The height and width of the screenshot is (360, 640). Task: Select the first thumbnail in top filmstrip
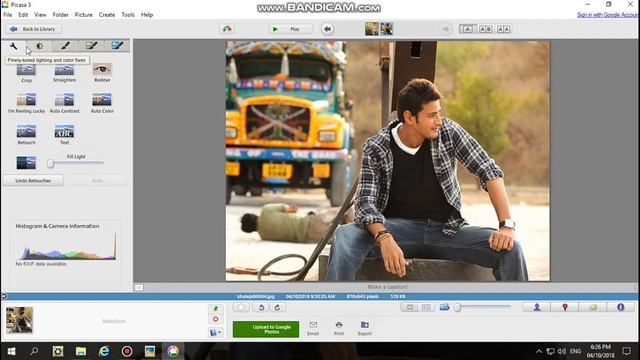(x=371, y=29)
